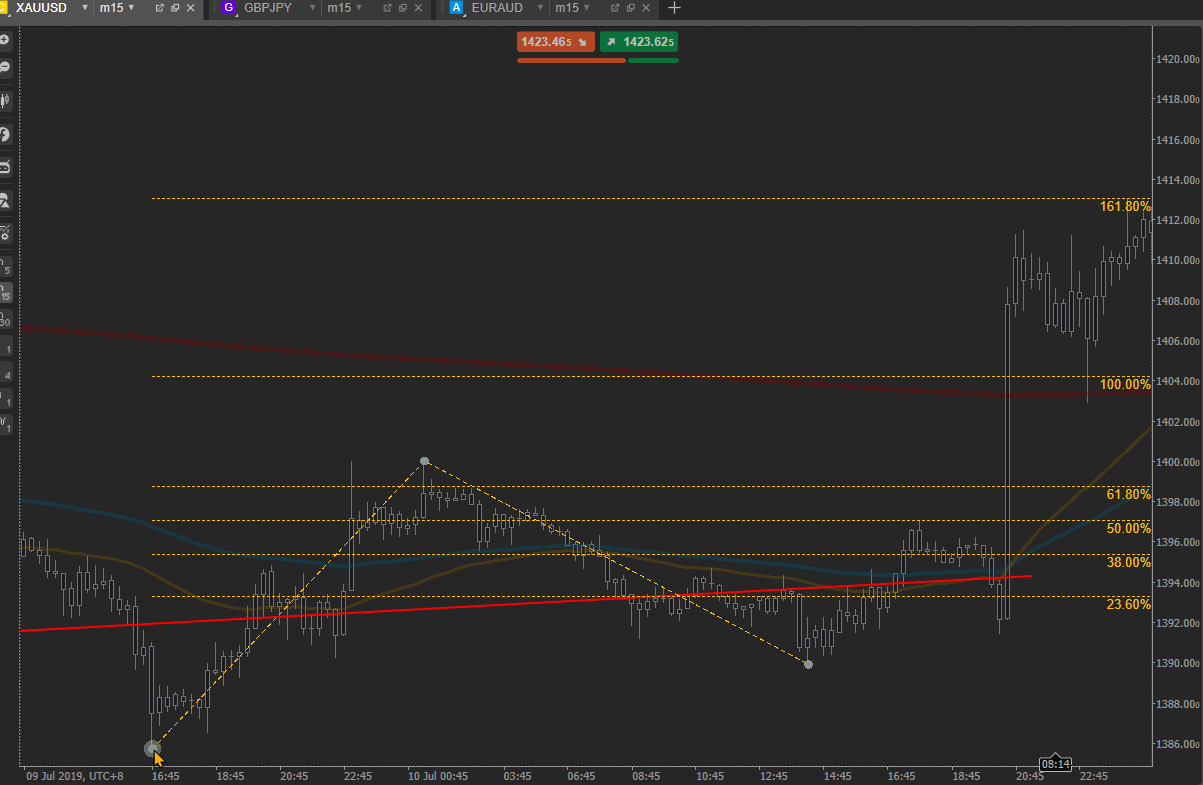Click the green Buy 1423.62 button
Viewport: 1203px width, 785px height.
pos(639,42)
